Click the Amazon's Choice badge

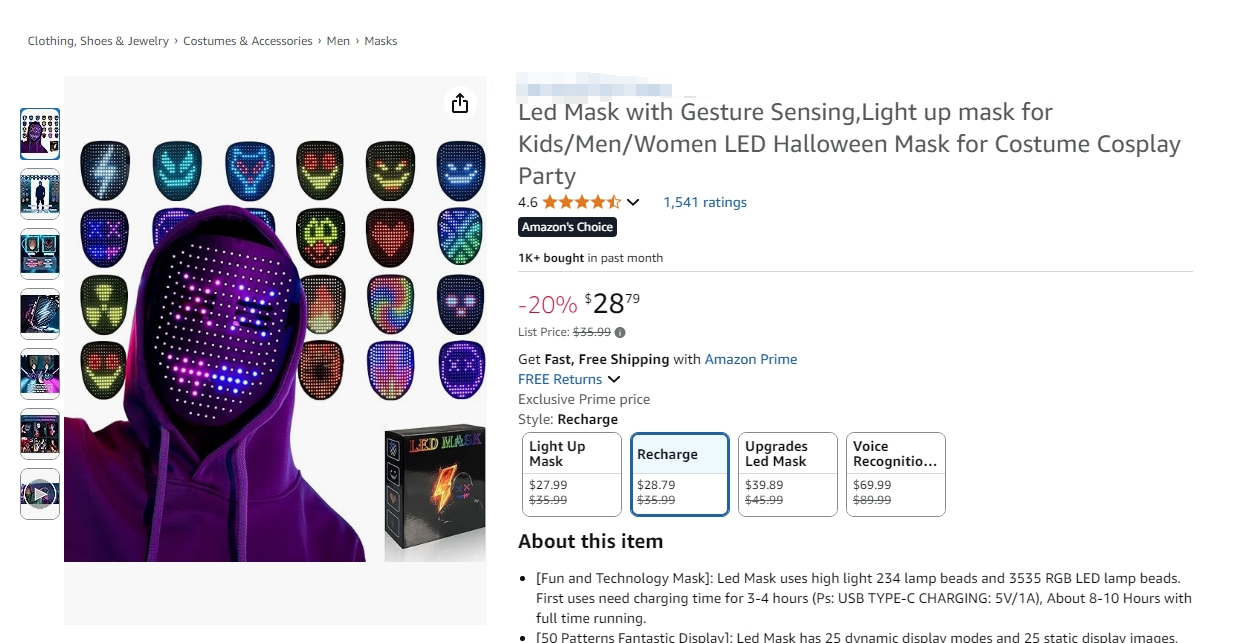[567, 227]
